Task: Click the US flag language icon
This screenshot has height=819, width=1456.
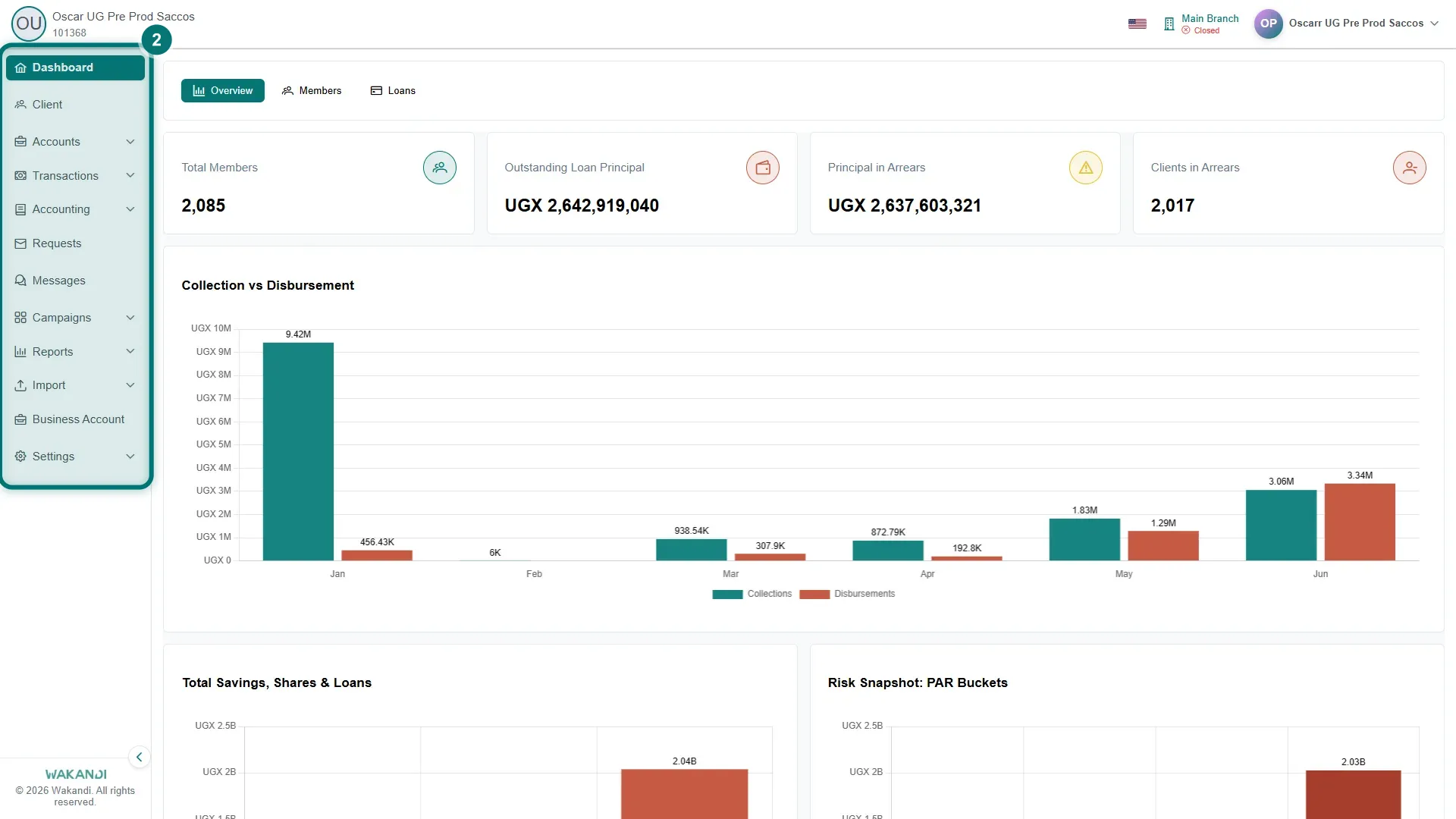Action: (x=1137, y=24)
